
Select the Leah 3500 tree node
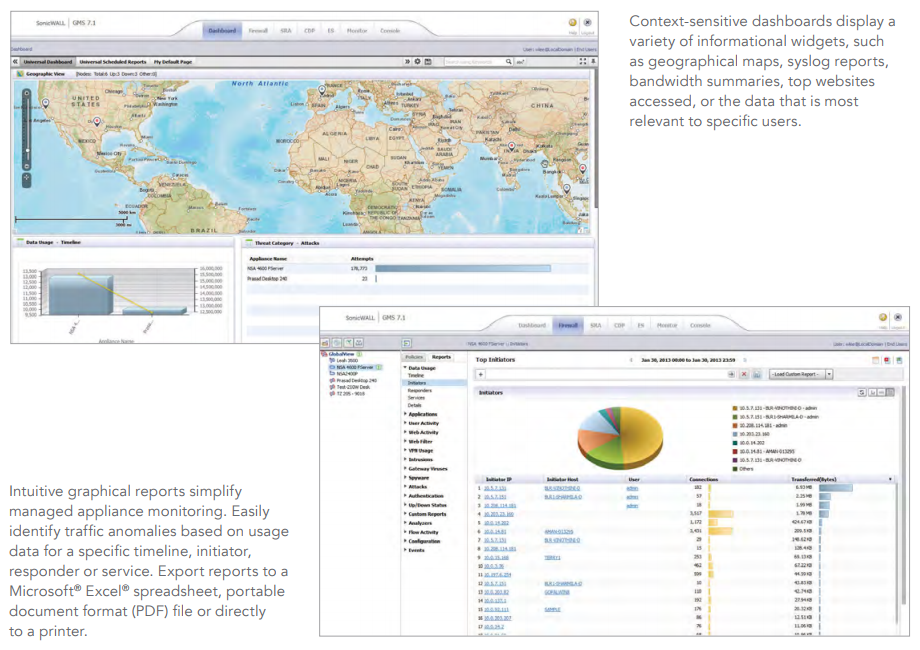(x=347, y=361)
